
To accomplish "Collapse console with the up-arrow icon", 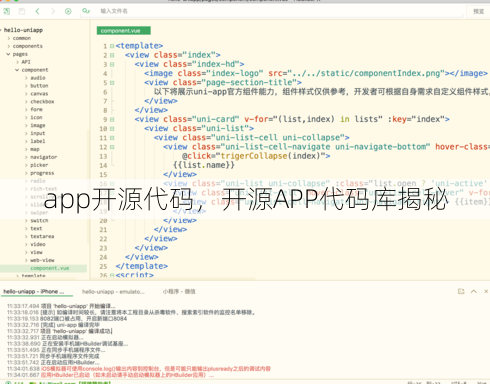I will point(474,291).
